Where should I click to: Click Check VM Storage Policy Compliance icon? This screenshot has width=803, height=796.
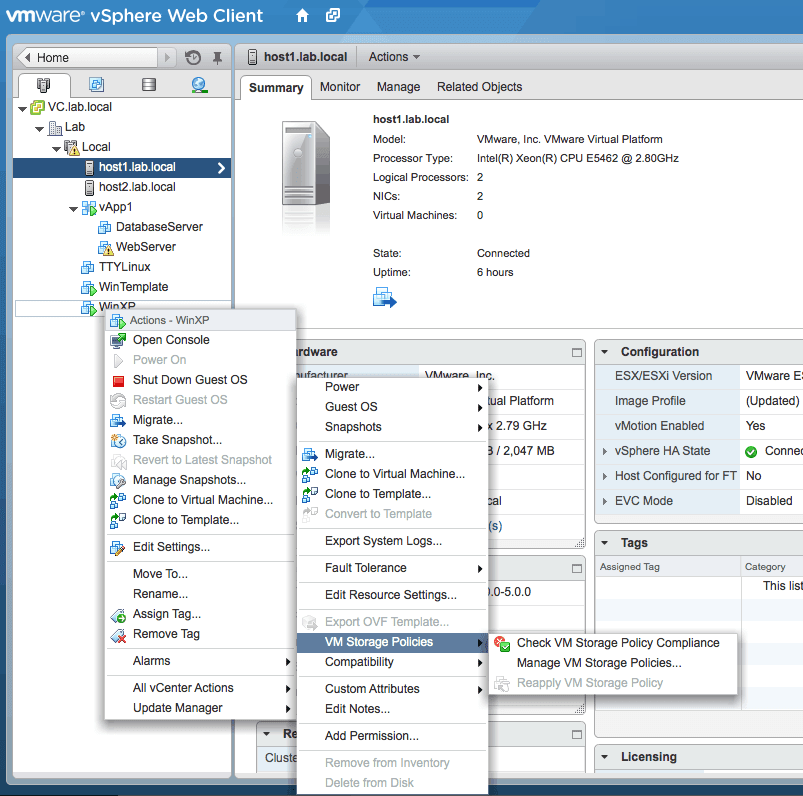pyautogui.click(x=502, y=643)
